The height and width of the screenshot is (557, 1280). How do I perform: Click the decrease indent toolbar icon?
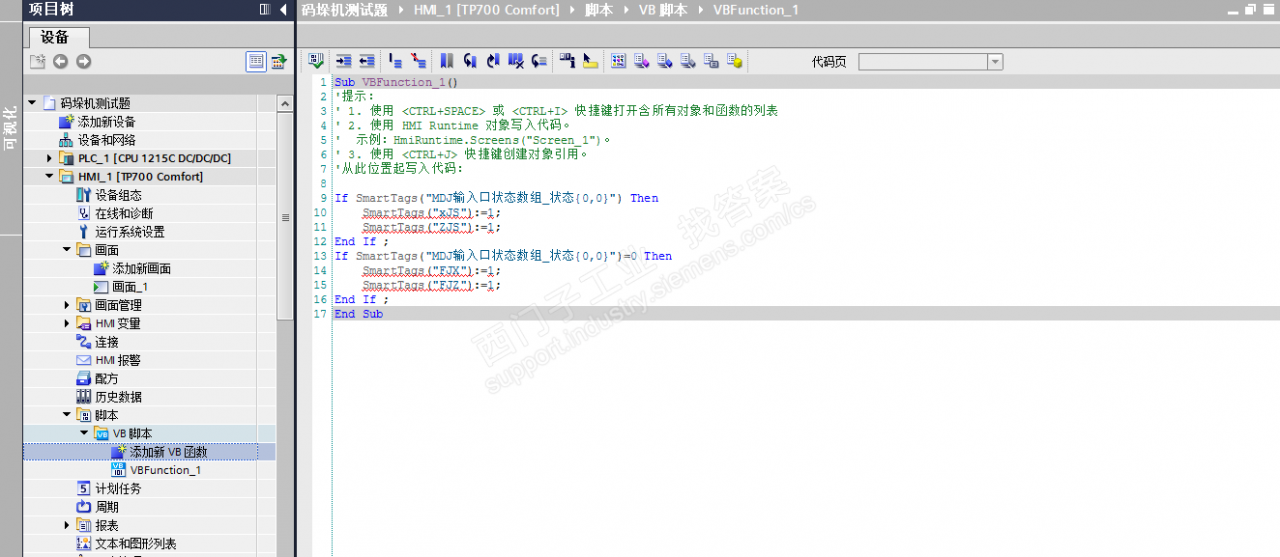(367, 61)
